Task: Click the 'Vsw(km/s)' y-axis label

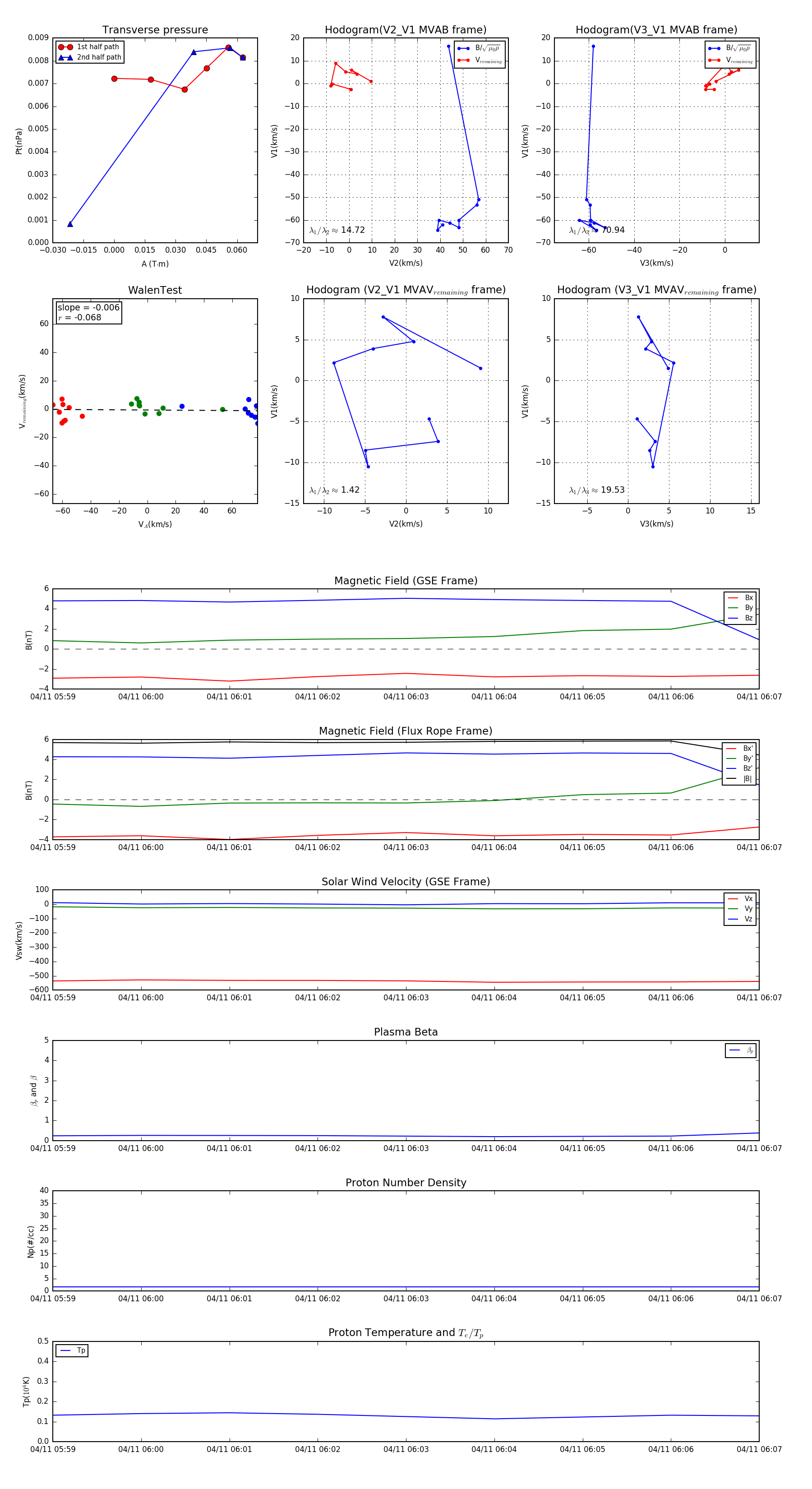Action: 18,940
